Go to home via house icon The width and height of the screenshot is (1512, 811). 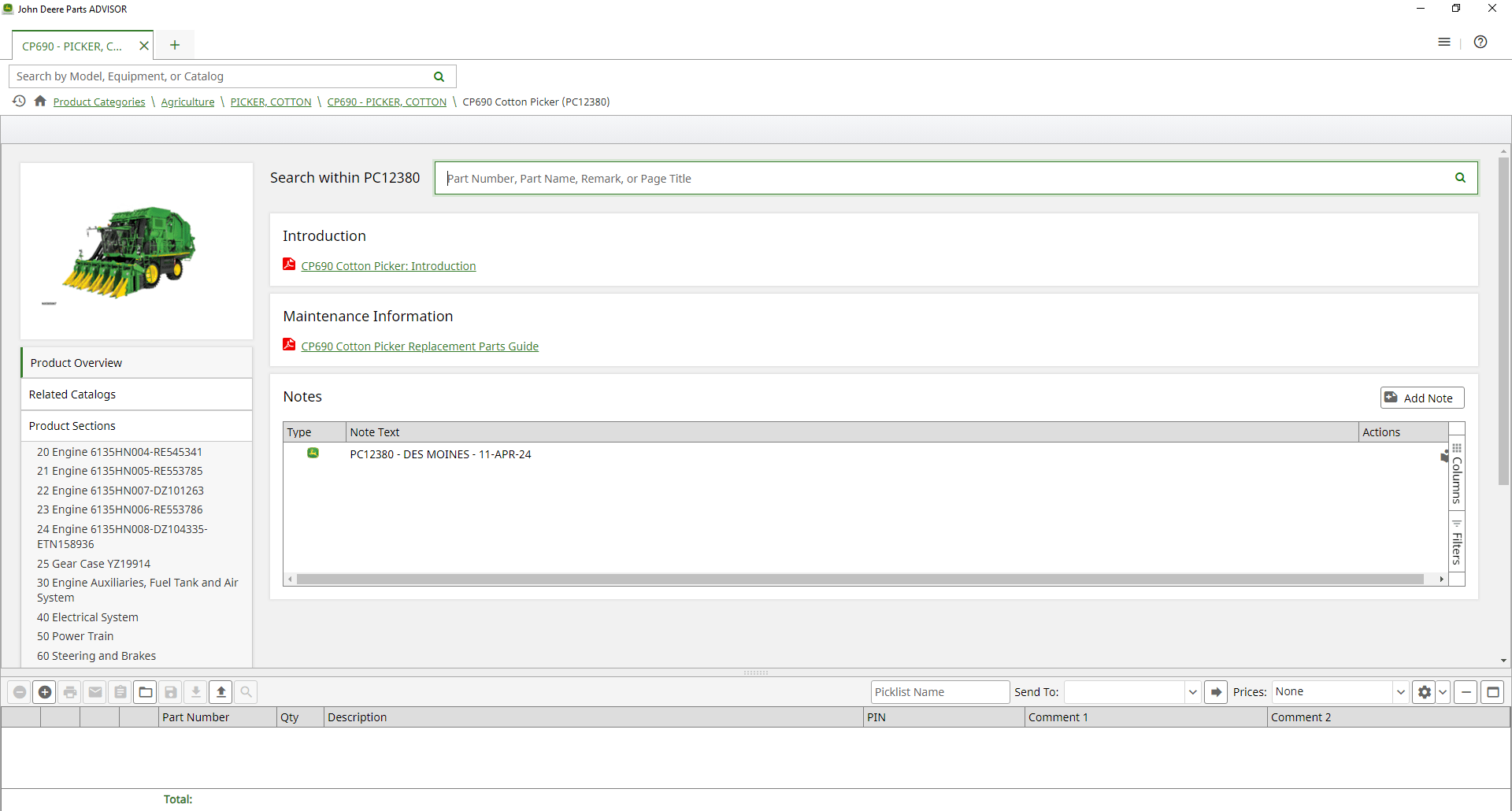(40, 101)
